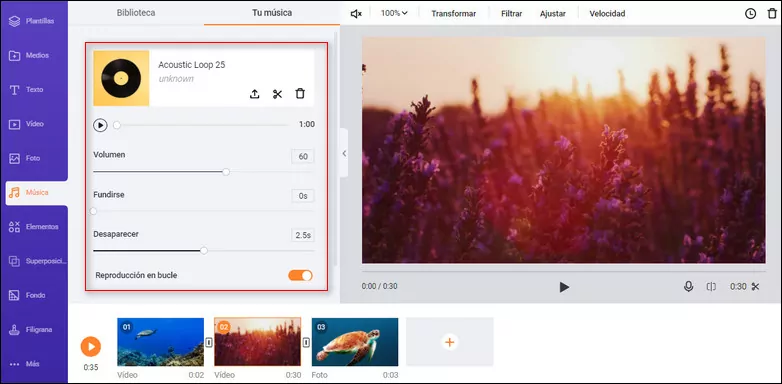Toggle off Reproducción en bucle switch

pos(300,275)
